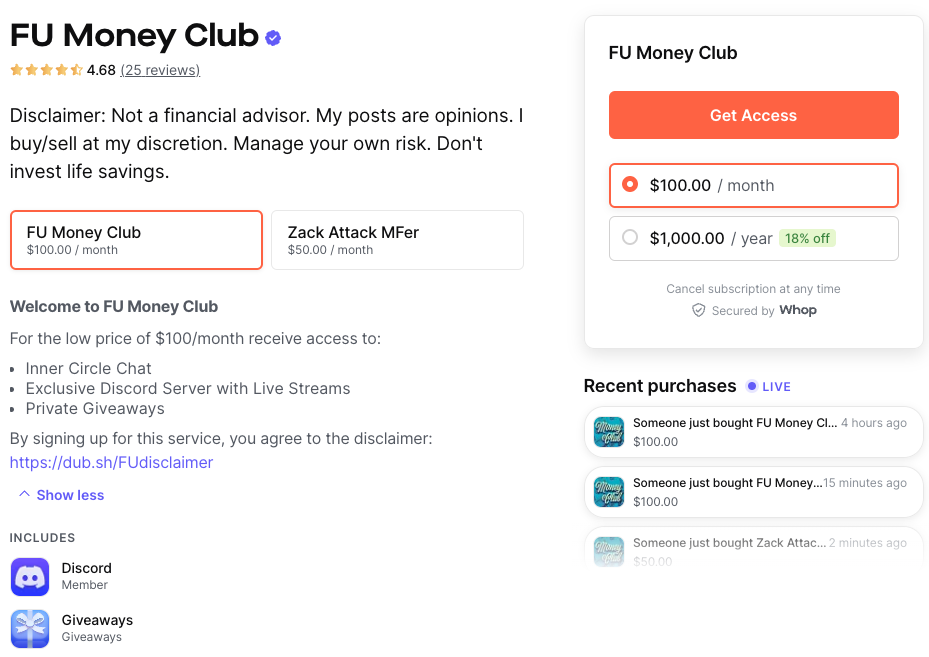Click the Giveaways gift icon

tap(29, 629)
